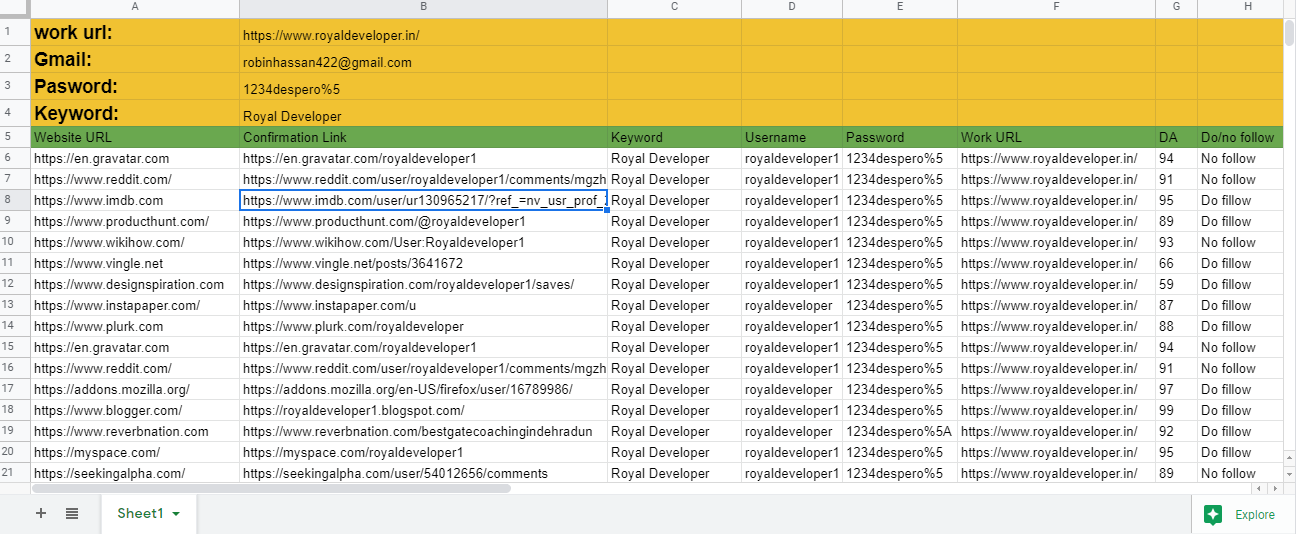Click the royaldeveloper.in work url cell
This screenshot has width=1301, height=534.
(423, 35)
